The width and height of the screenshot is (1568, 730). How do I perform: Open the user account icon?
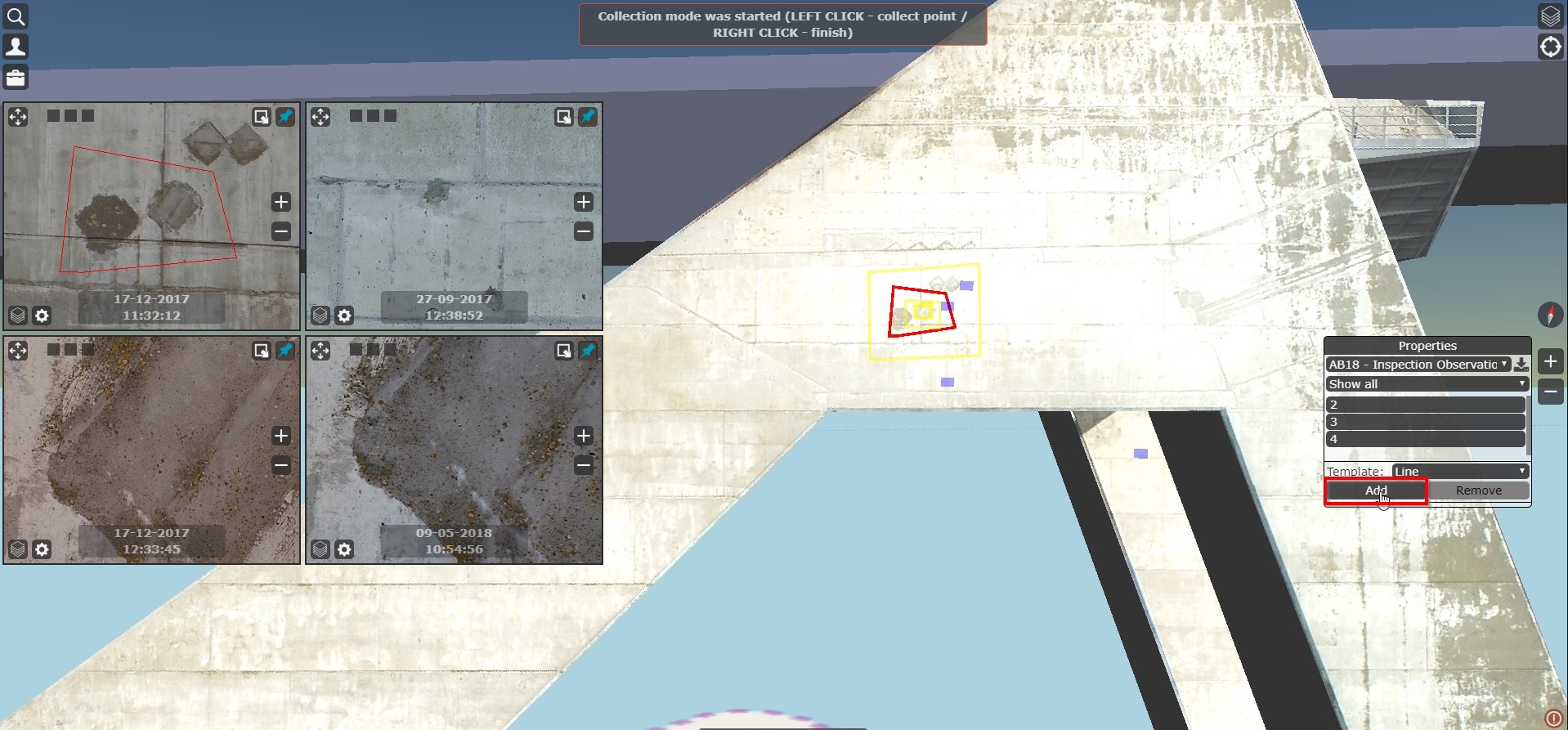[16, 47]
